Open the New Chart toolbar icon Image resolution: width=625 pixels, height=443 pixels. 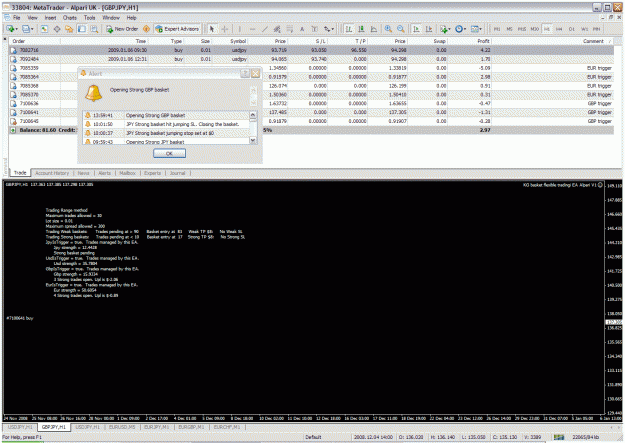(10, 29)
